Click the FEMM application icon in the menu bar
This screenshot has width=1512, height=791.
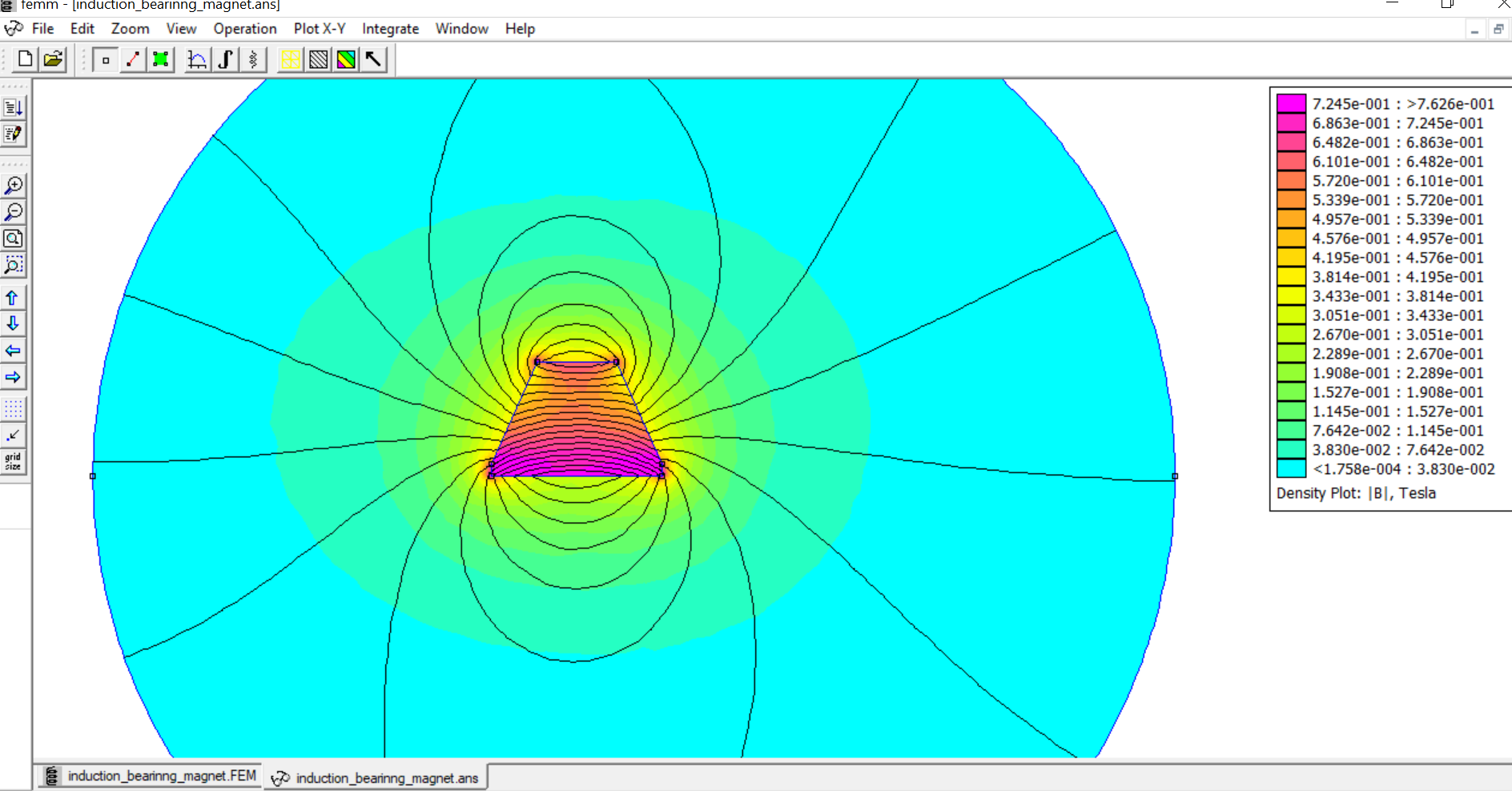14,29
